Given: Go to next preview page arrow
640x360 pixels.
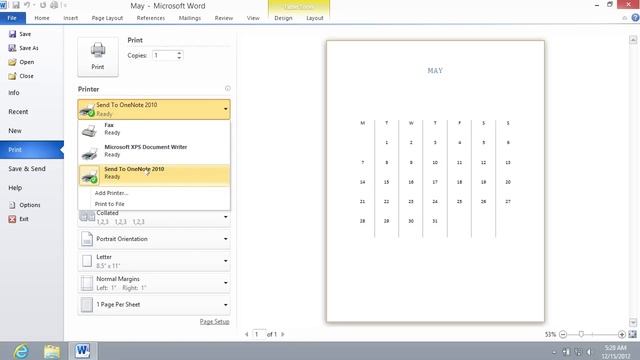Looking at the screenshot, I should pos(282,334).
